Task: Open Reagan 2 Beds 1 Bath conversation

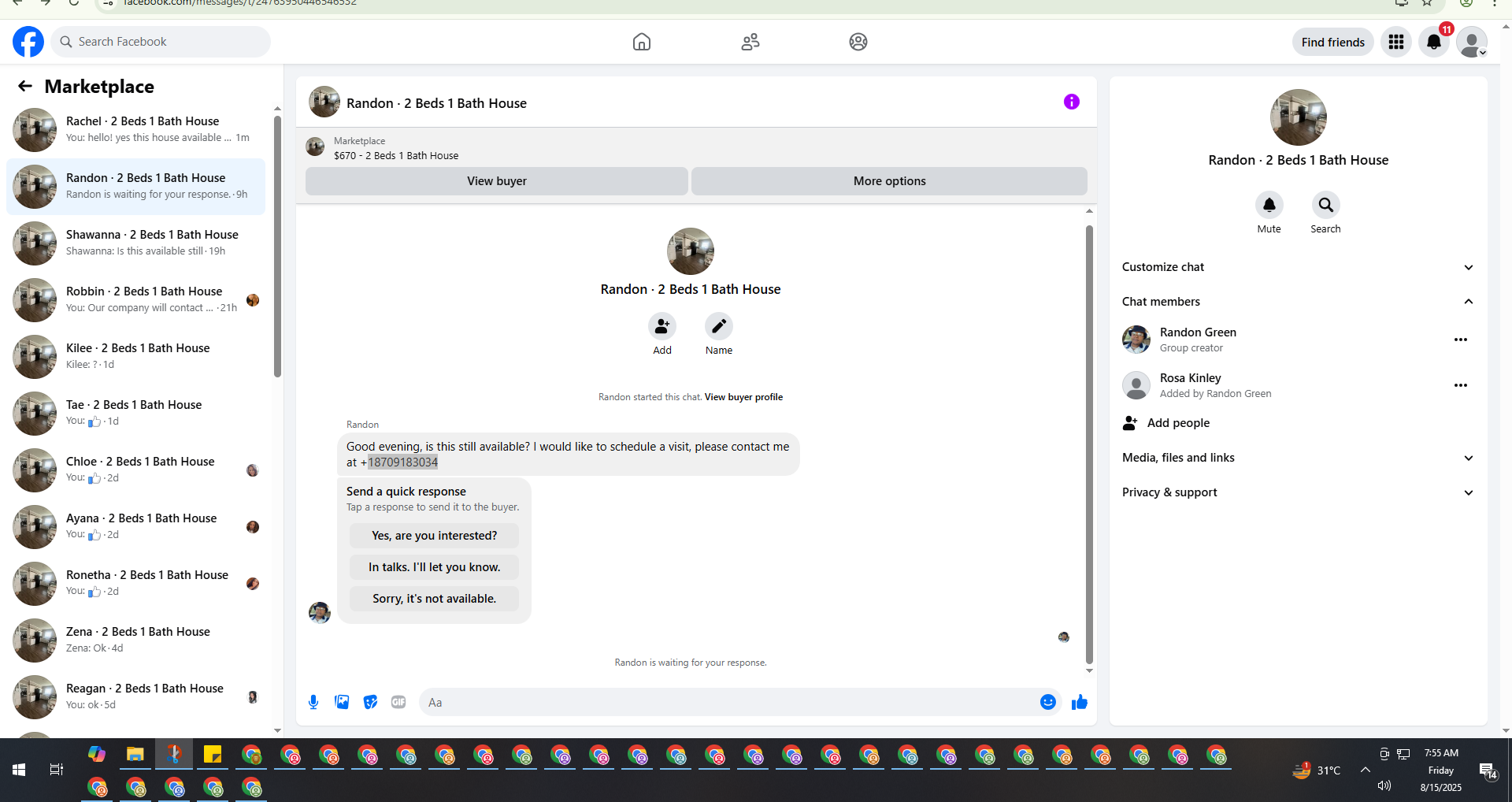Action: [135, 697]
